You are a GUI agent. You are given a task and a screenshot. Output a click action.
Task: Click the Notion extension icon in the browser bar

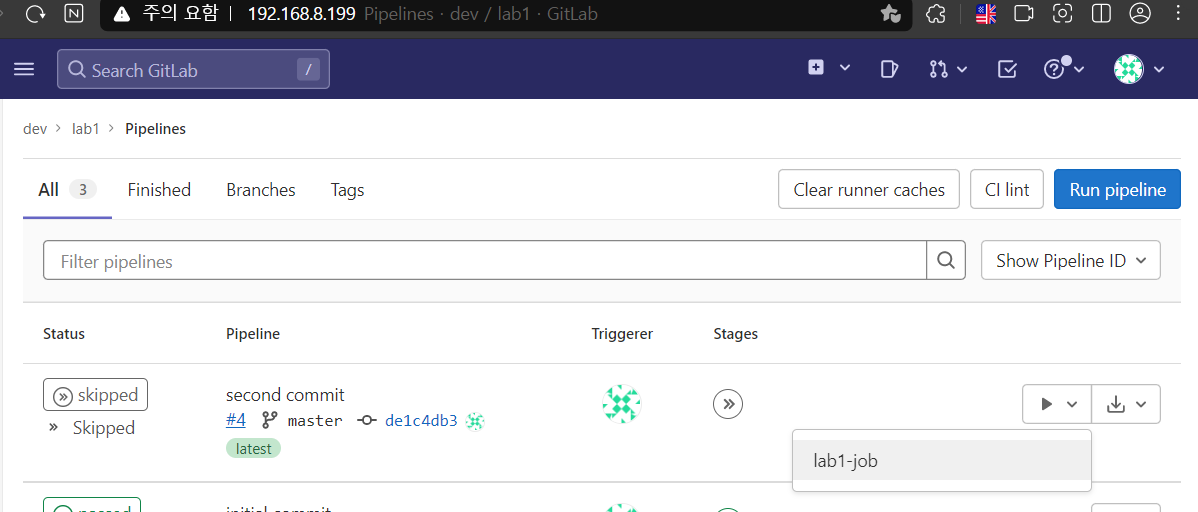point(74,14)
